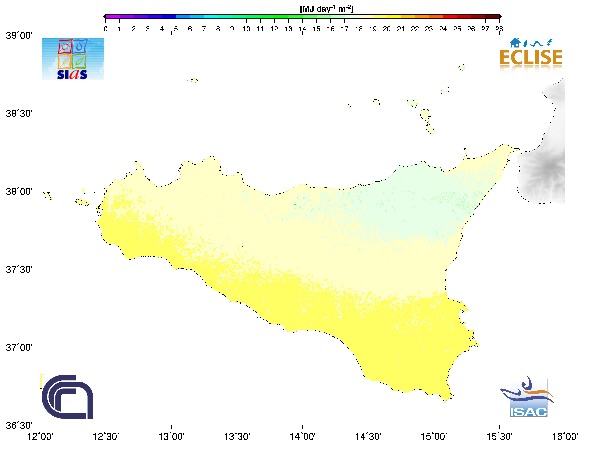Click the 15°00' longitude label
The image size is (600, 450).
pos(434,437)
